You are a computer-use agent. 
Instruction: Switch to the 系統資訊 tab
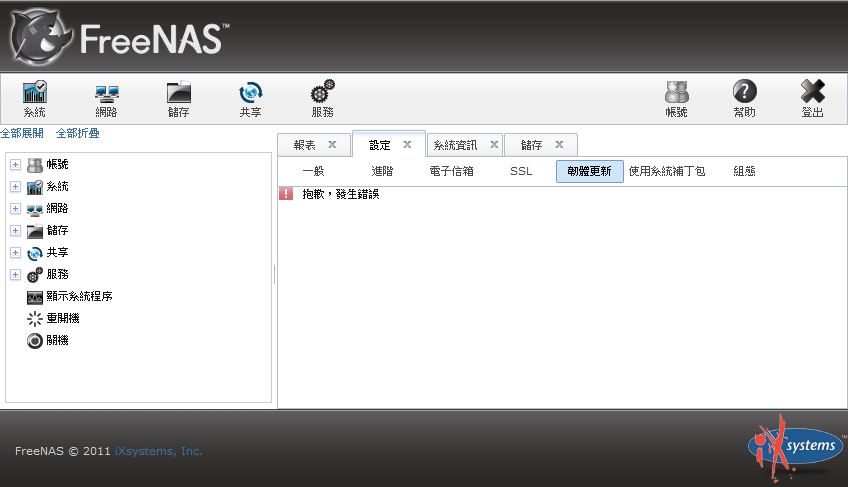[x=457, y=145]
